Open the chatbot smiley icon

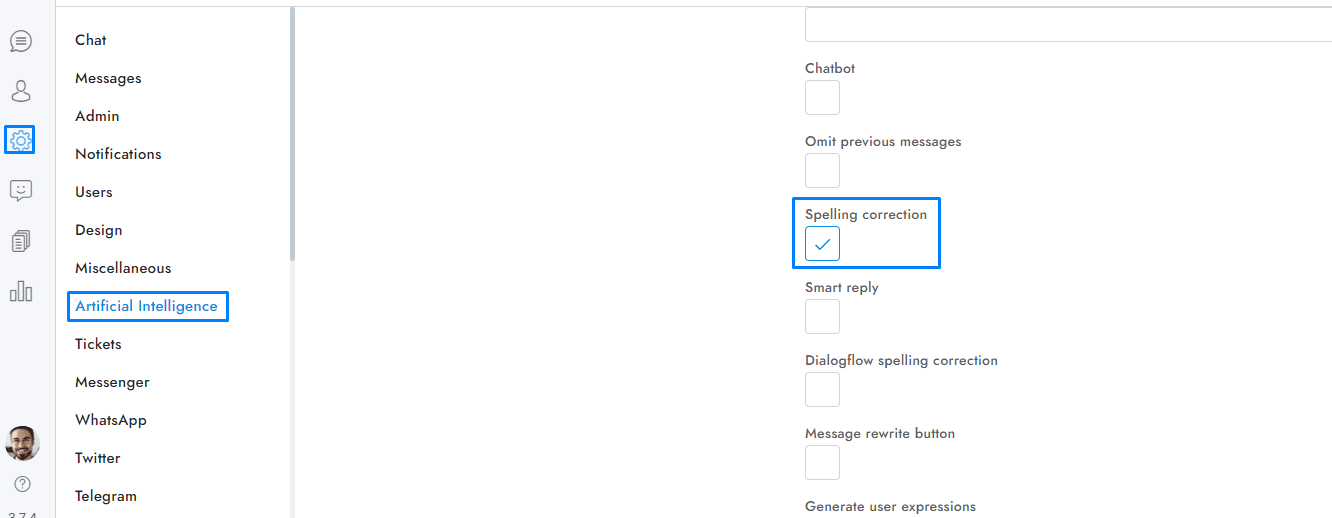(21, 190)
